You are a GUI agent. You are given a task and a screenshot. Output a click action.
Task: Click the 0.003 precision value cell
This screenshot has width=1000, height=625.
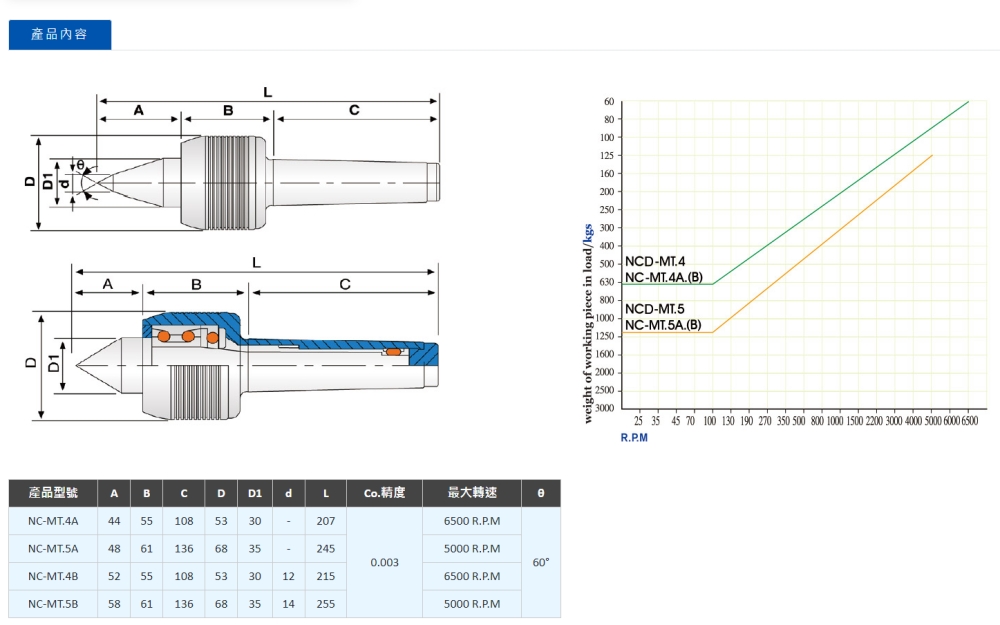(x=384, y=562)
